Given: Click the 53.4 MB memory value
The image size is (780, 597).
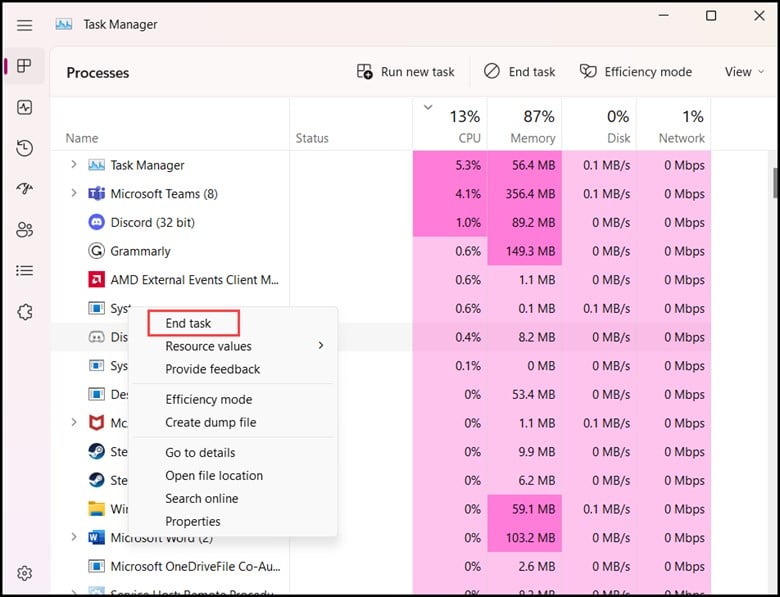Looking at the screenshot, I should (533, 395).
